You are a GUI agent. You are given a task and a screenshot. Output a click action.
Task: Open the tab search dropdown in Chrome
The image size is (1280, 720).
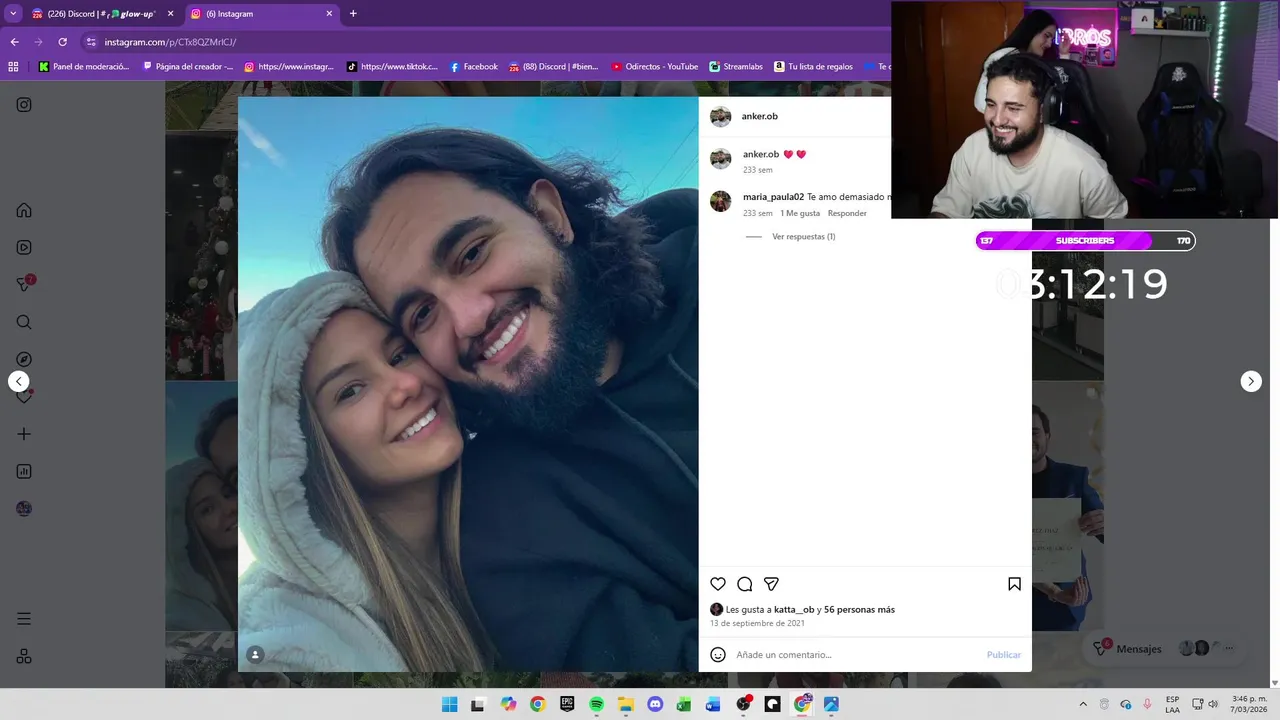pyautogui.click(x=13, y=14)
